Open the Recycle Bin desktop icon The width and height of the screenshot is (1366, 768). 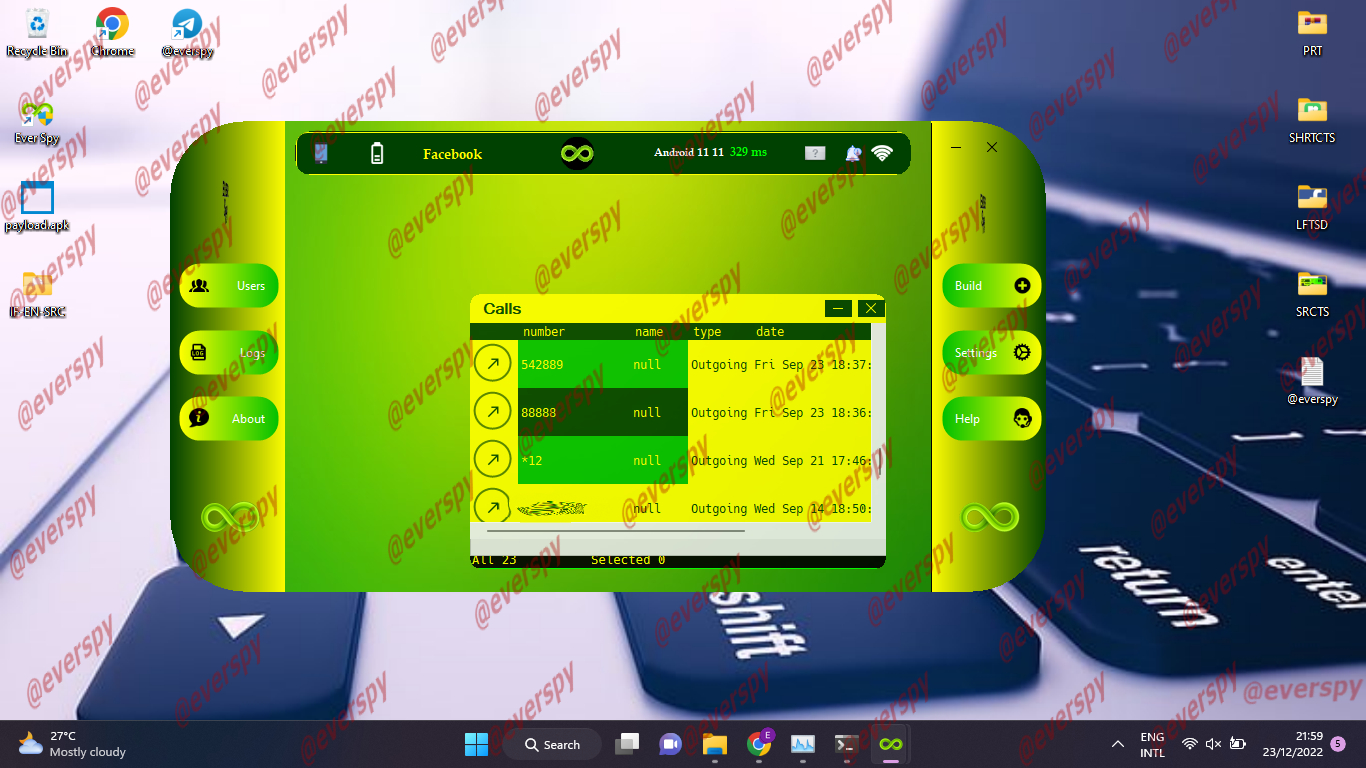click(37, 32)
